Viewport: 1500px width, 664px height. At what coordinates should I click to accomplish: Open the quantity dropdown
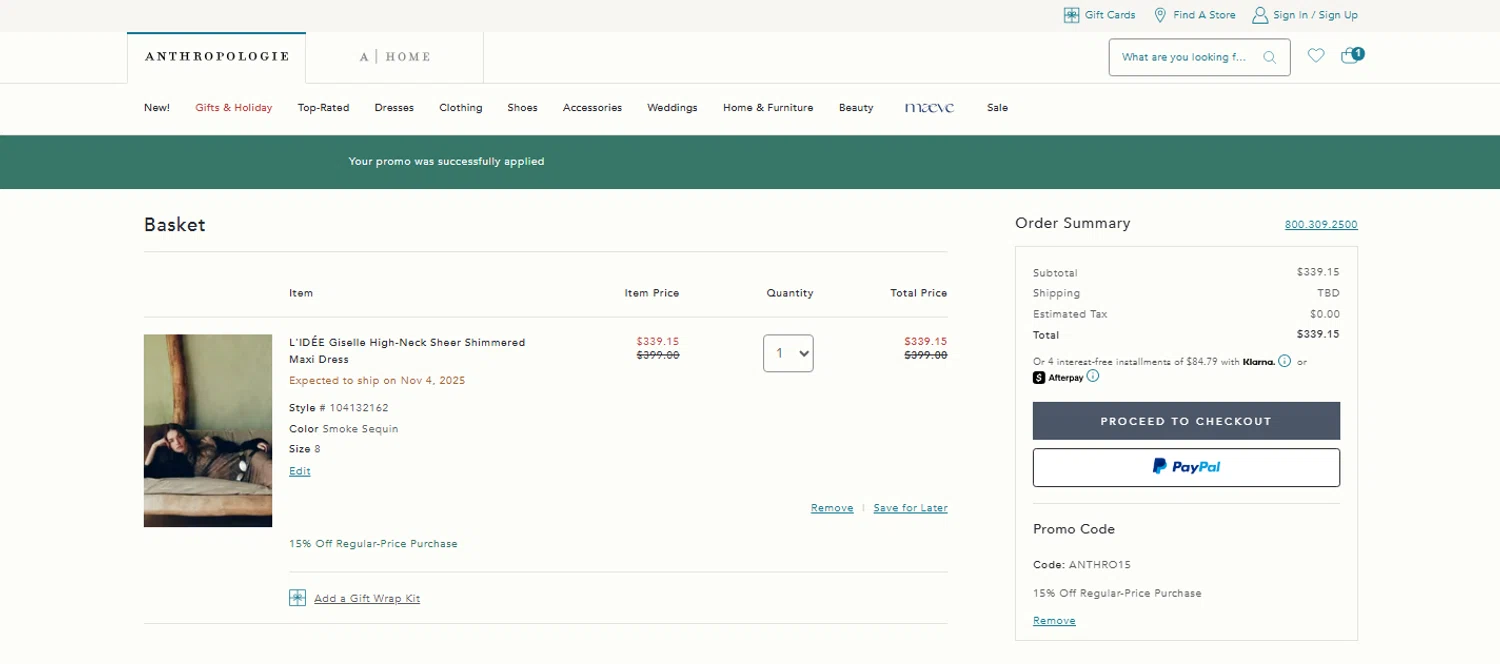[x=788, y=353]
